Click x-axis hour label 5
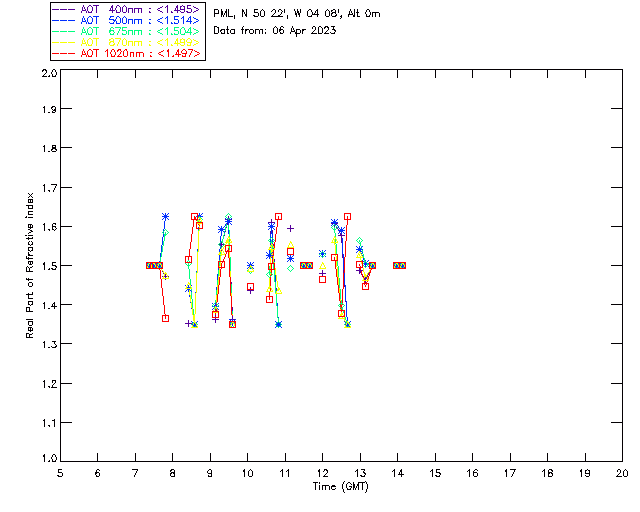The image size is (640, 512). [60, 473]
